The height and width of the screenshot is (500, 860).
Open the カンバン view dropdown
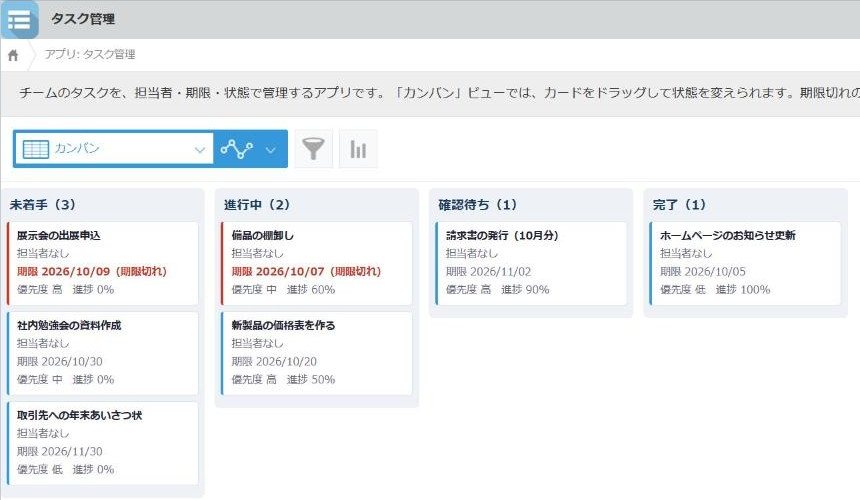pos(114,149)
